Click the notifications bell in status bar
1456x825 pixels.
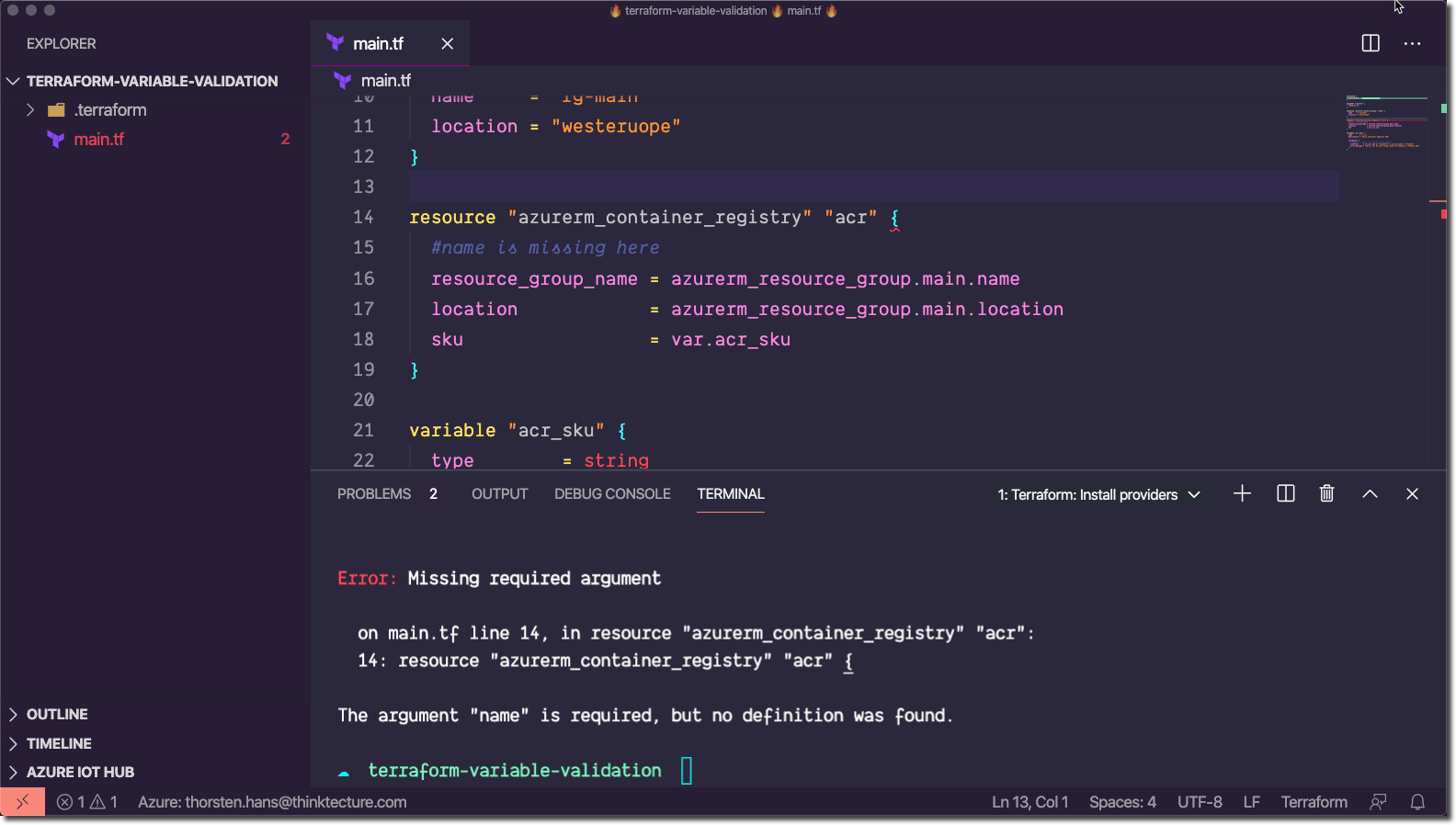coord(1417,802)
